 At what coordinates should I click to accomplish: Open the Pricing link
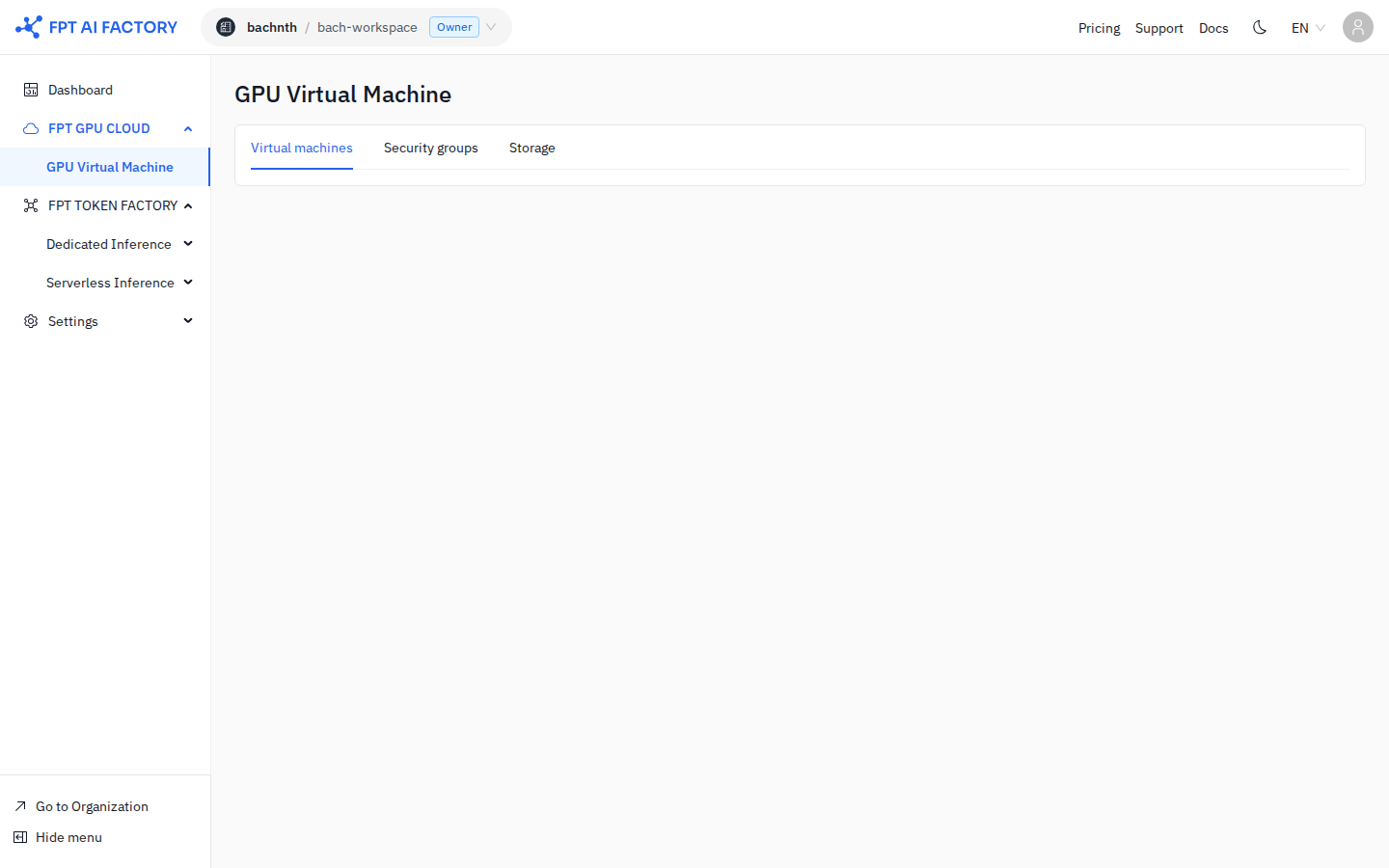1099,28
